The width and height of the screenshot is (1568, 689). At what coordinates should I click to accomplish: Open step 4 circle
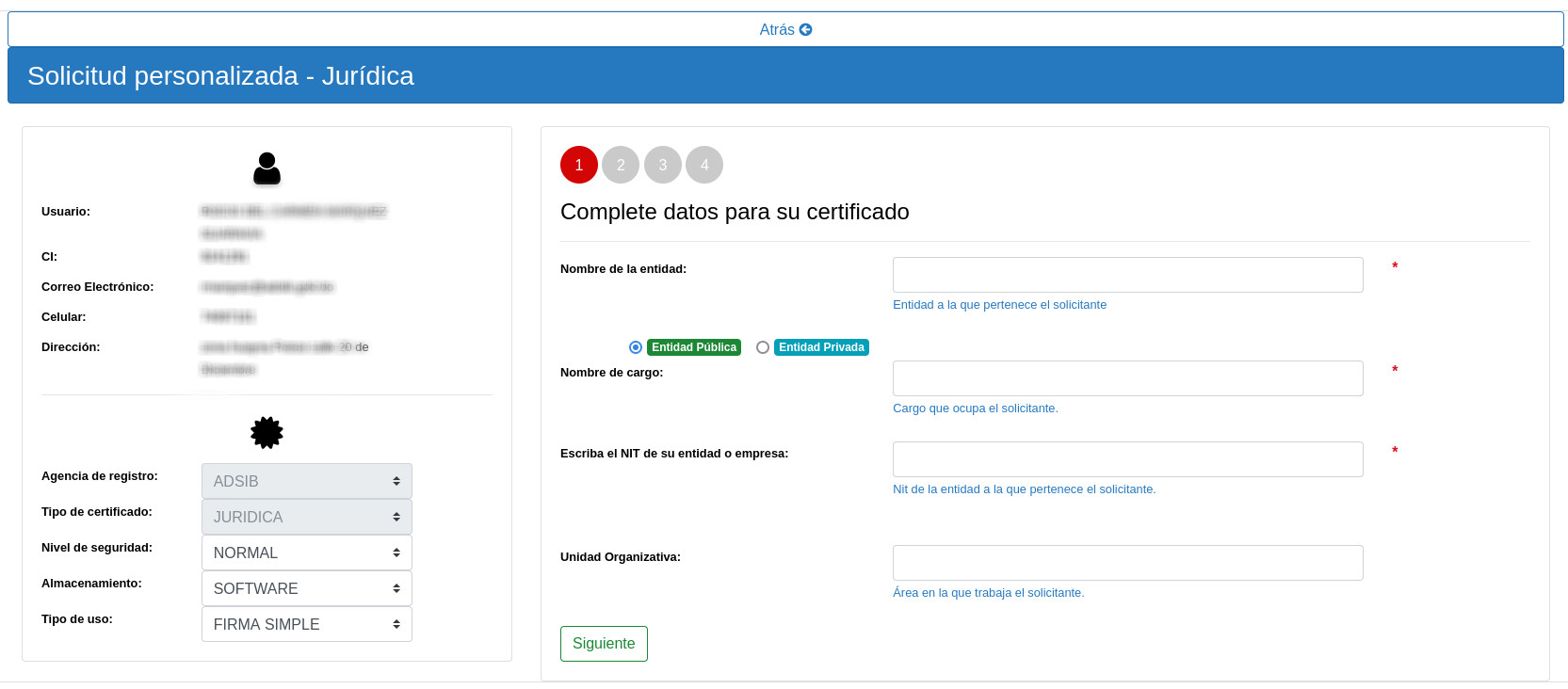coord(703,165)
